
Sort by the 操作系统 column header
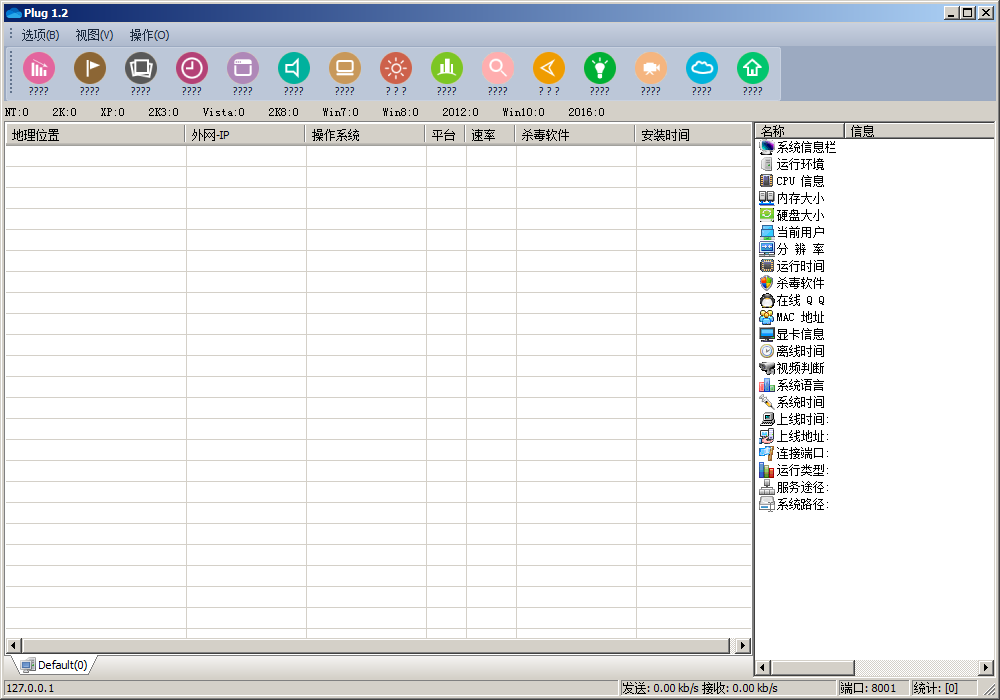point(365,135)
